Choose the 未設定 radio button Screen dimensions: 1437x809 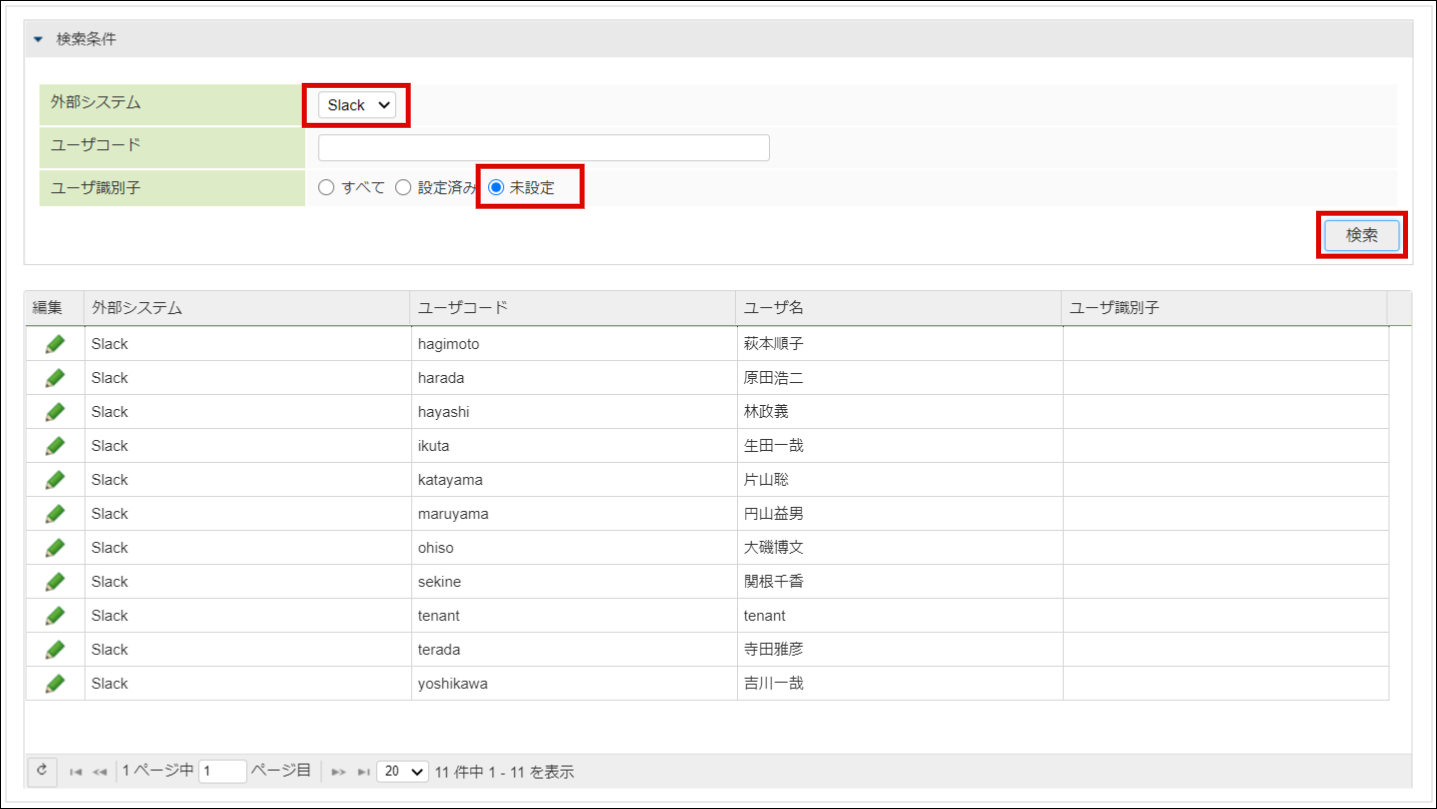coord(496,187)
